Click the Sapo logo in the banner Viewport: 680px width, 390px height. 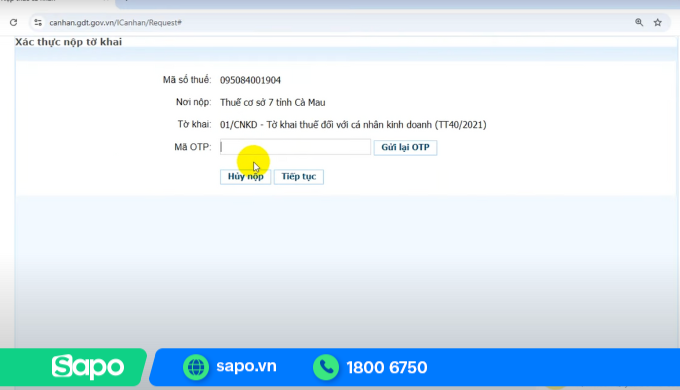(x=88, y=367)
